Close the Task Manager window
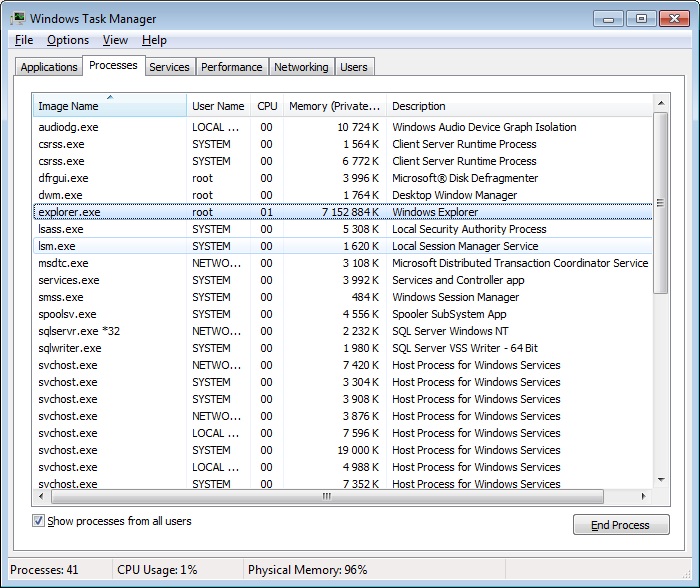700x588 pixels. [x=675, y=19]
